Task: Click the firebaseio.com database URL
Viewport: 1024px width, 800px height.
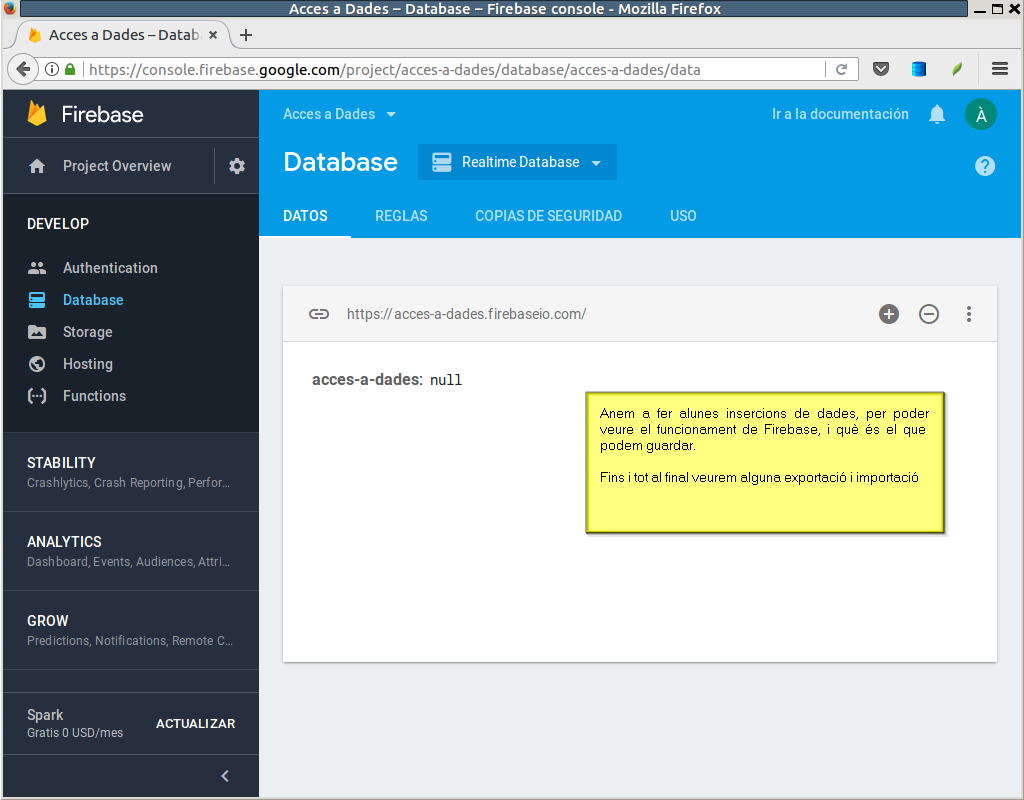Action: 466,314
